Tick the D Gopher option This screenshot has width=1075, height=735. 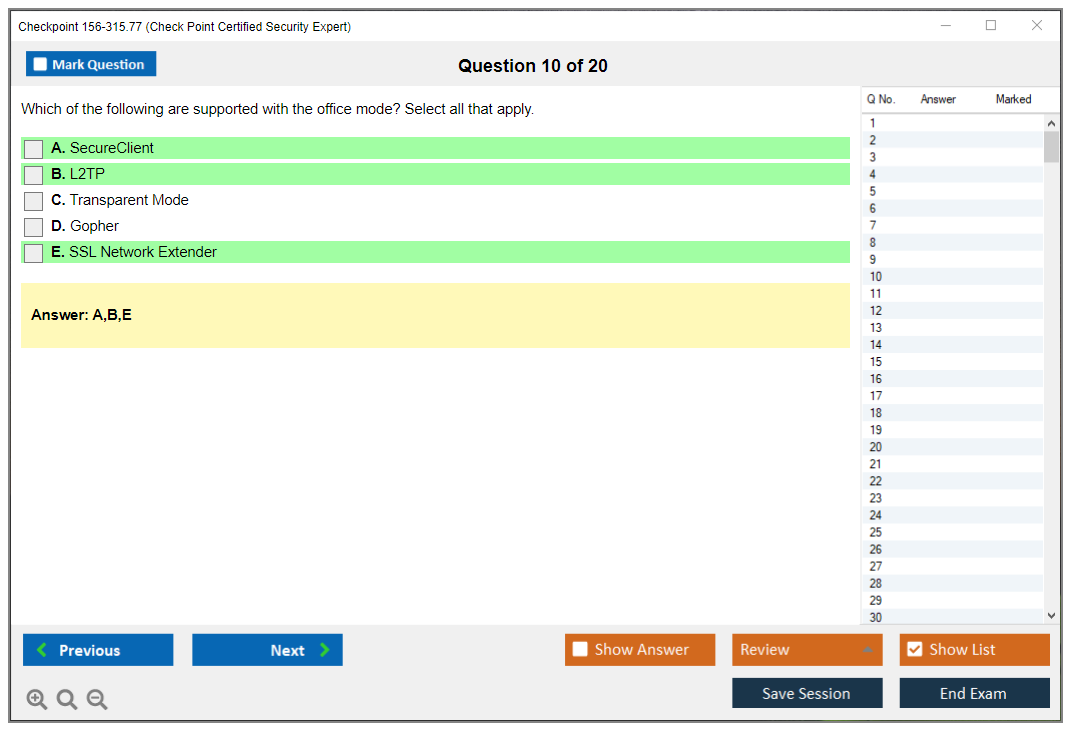[34, 227]
